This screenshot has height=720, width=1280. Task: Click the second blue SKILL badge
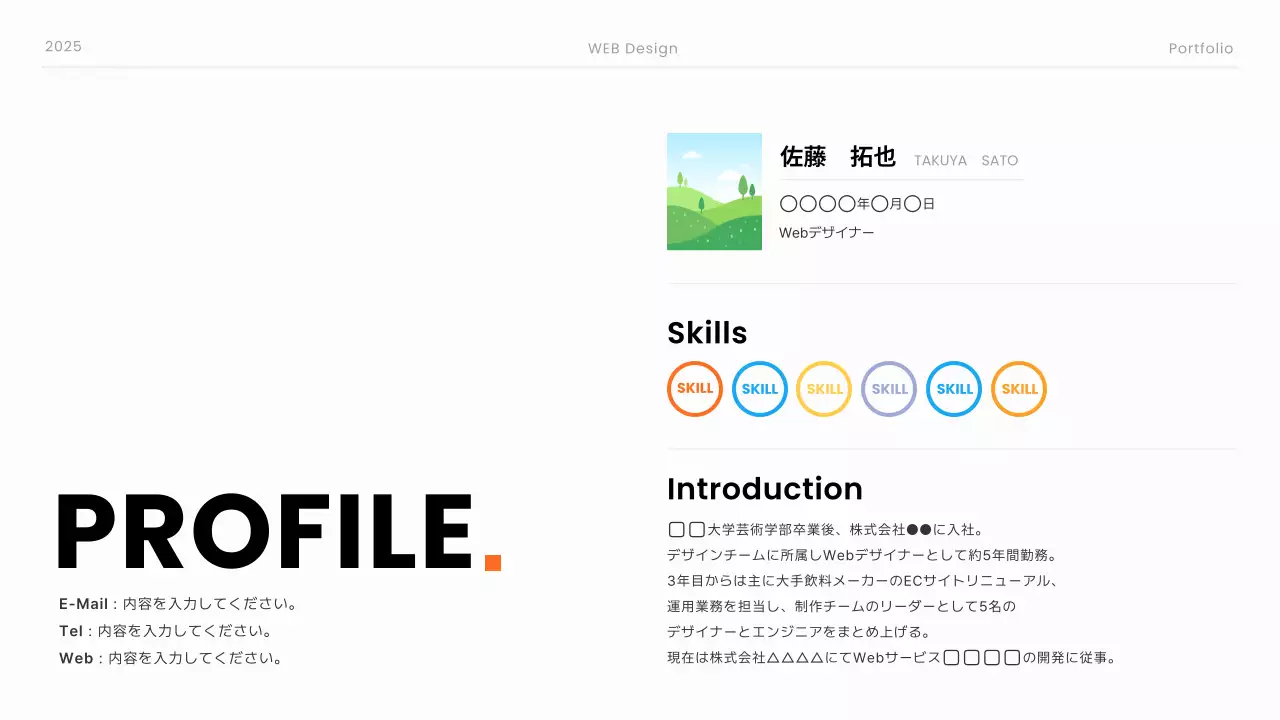pos(953,389)
